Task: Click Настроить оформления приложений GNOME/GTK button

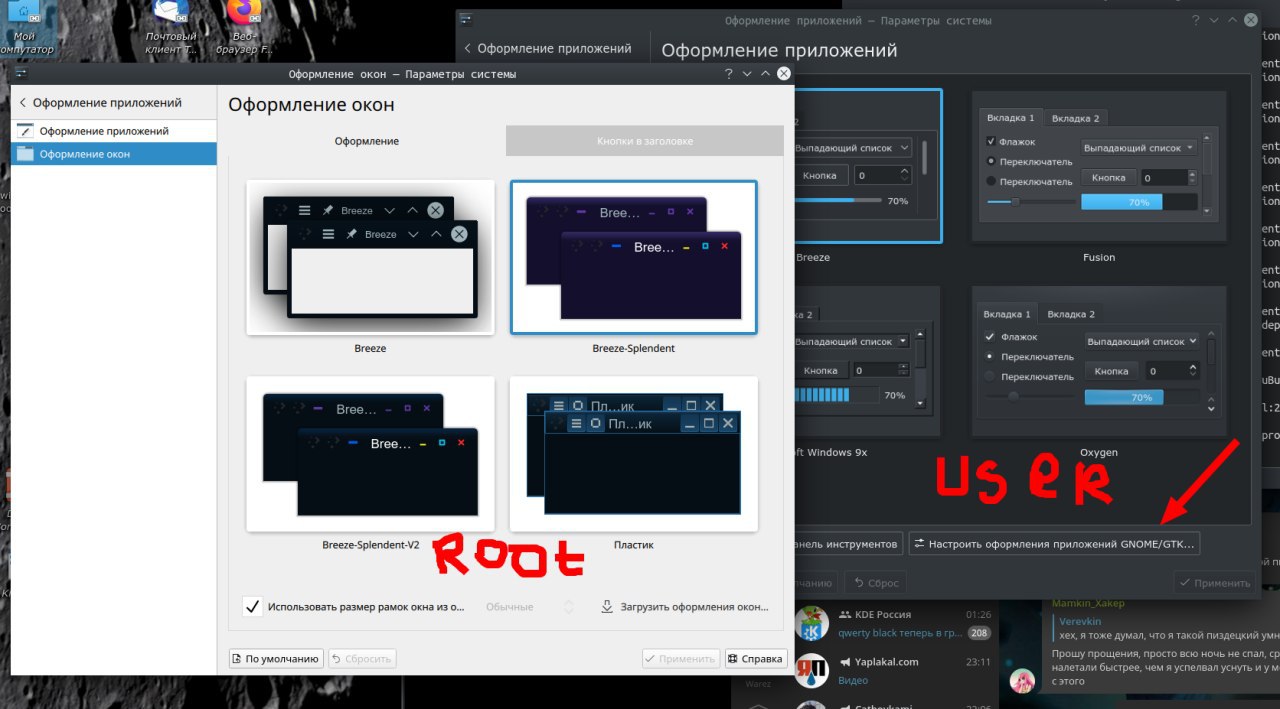Action: 1054,544
